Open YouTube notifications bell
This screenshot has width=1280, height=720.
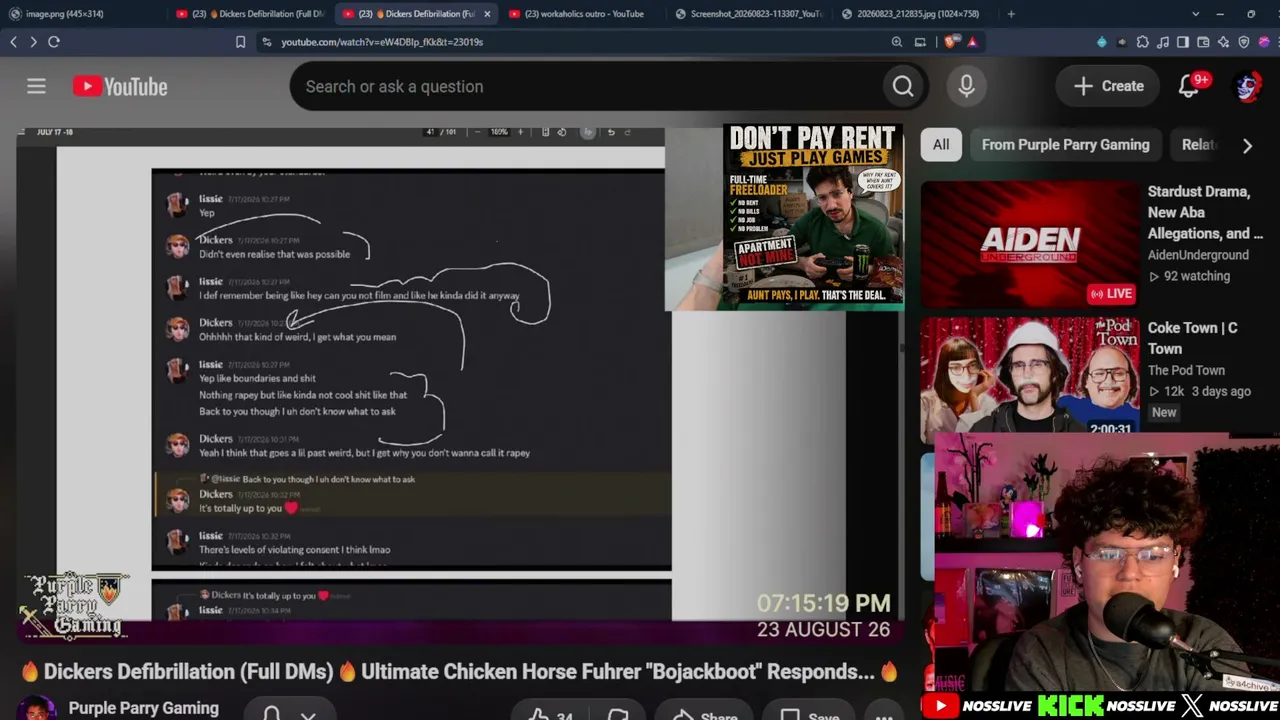pos(1189,87)
